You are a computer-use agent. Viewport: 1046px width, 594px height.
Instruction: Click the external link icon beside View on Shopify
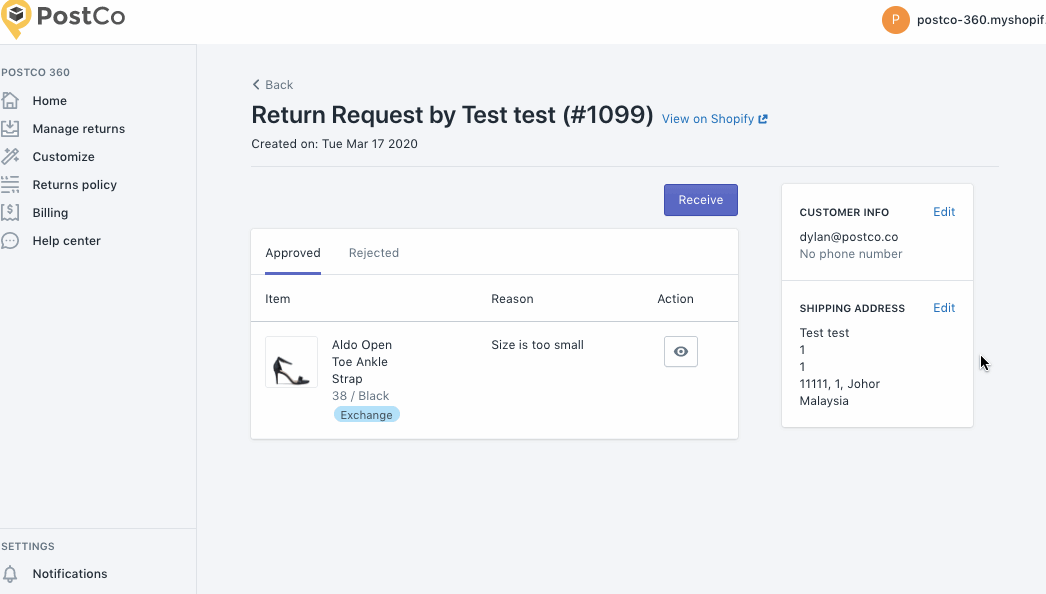coord(763,119)
